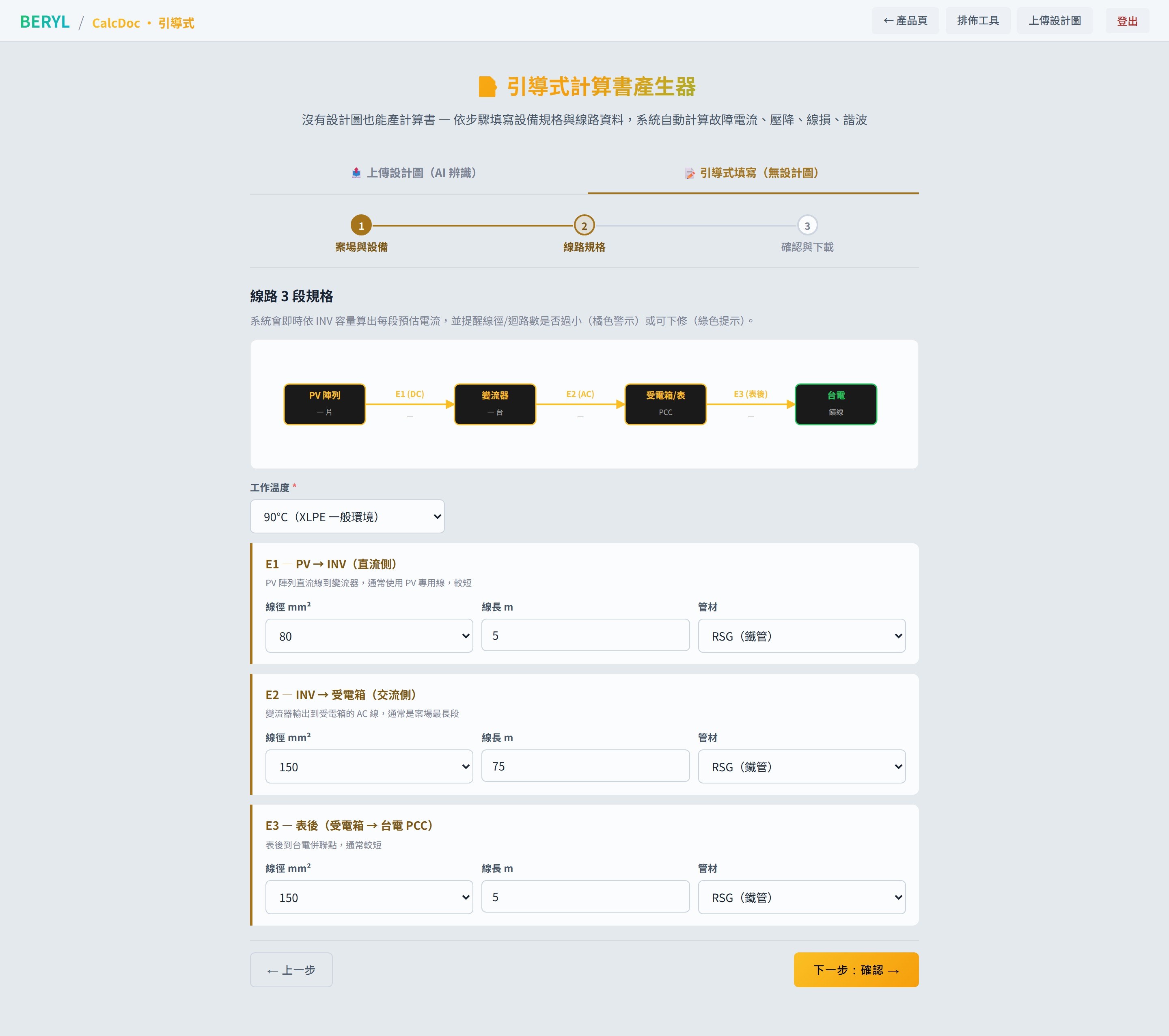Open the CalcDoc・引導式 breadcrumb
This screenshot has width=1169, height=1036.
(143, 23)
